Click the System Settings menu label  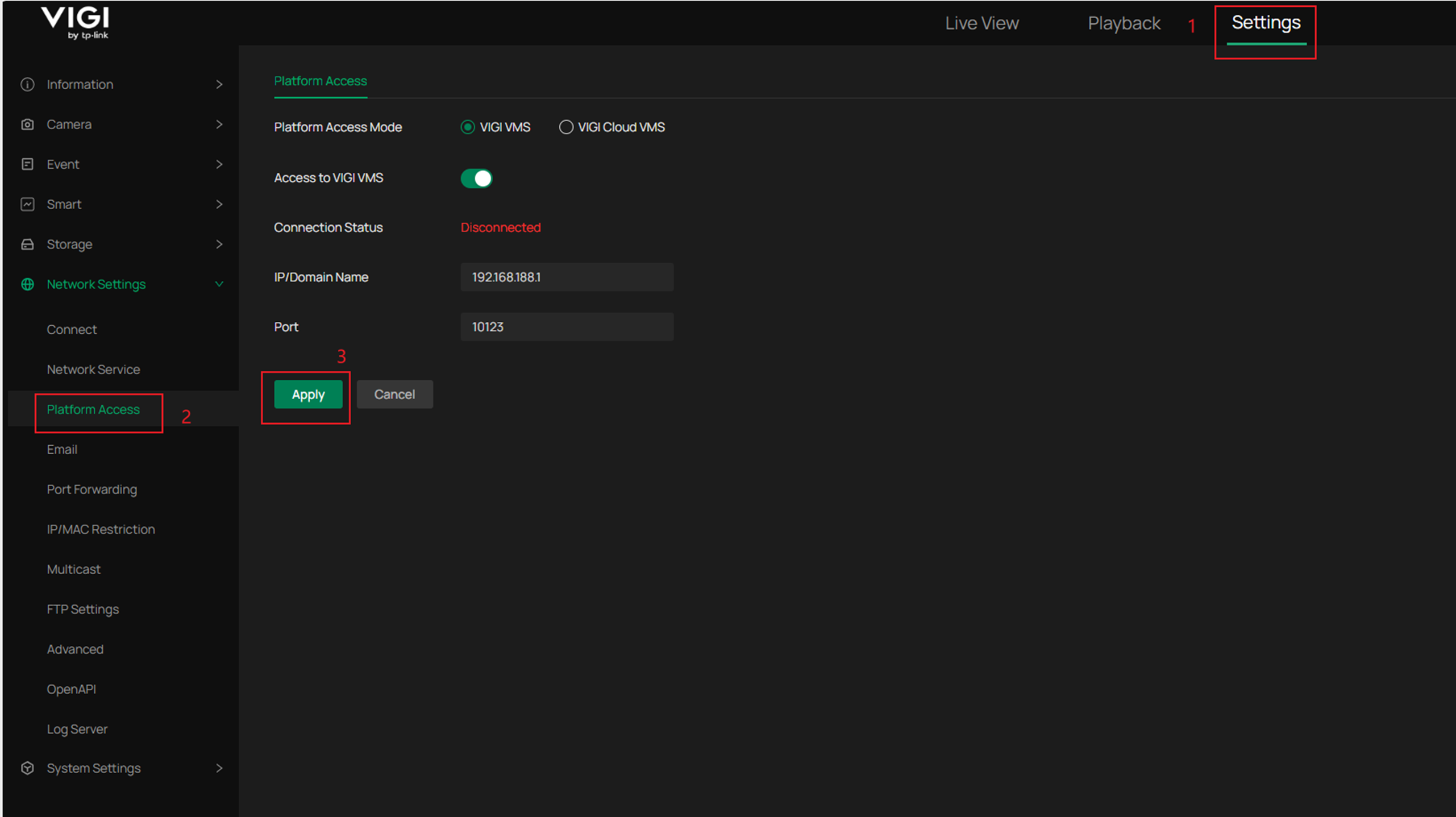(93, 768)
